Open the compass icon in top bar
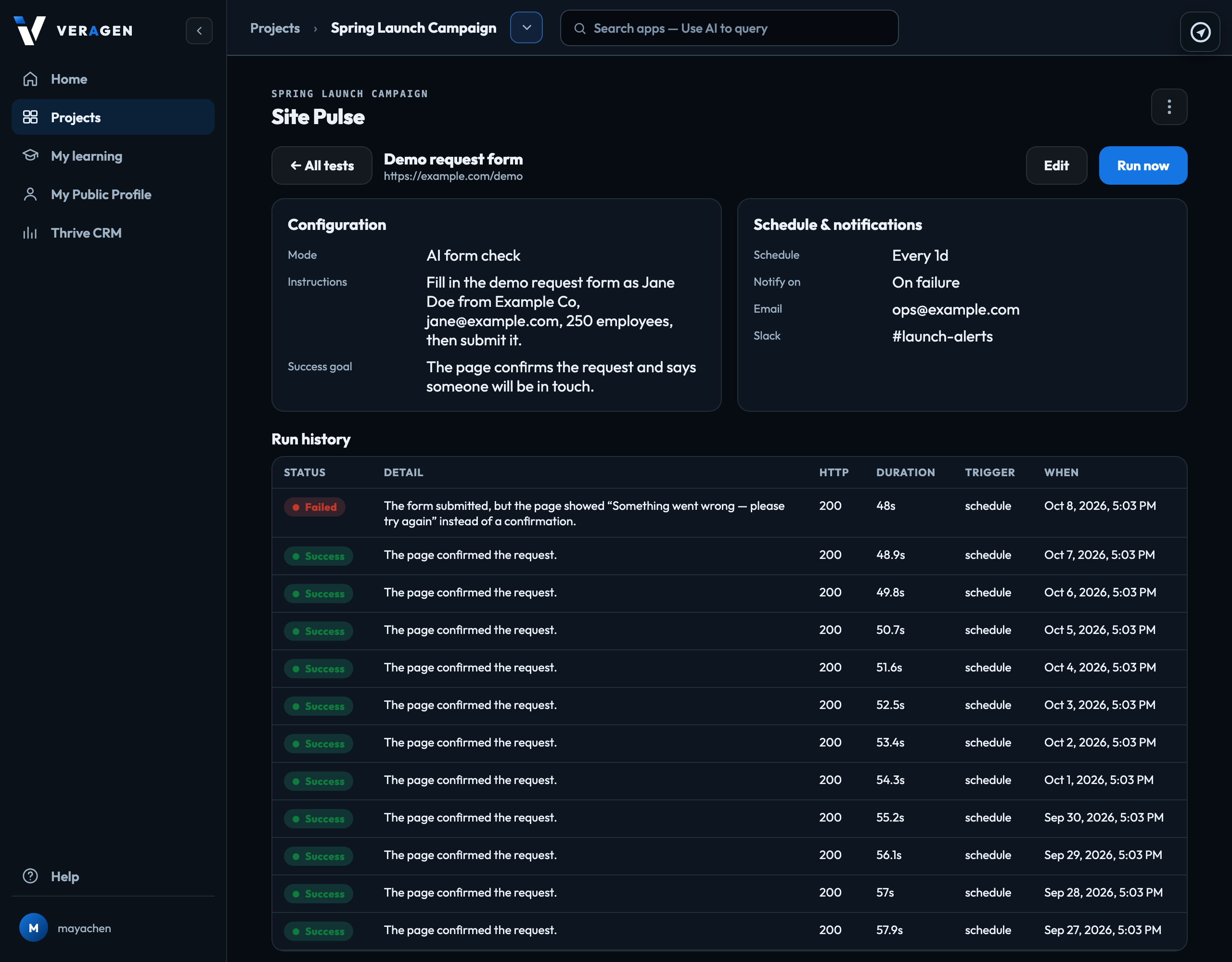This screenshot has height=962, width=1232. pyautogui.click(x=1200, y=32)
